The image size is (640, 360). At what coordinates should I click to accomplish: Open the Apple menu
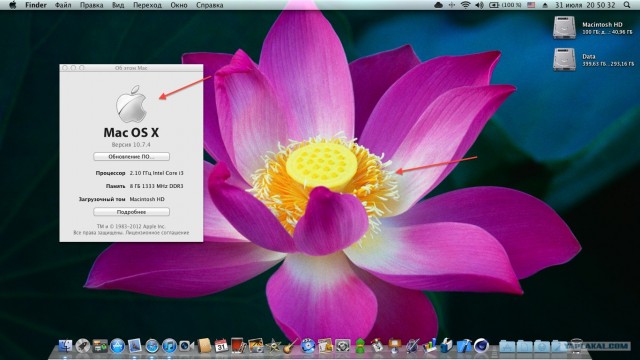(13, 5)
